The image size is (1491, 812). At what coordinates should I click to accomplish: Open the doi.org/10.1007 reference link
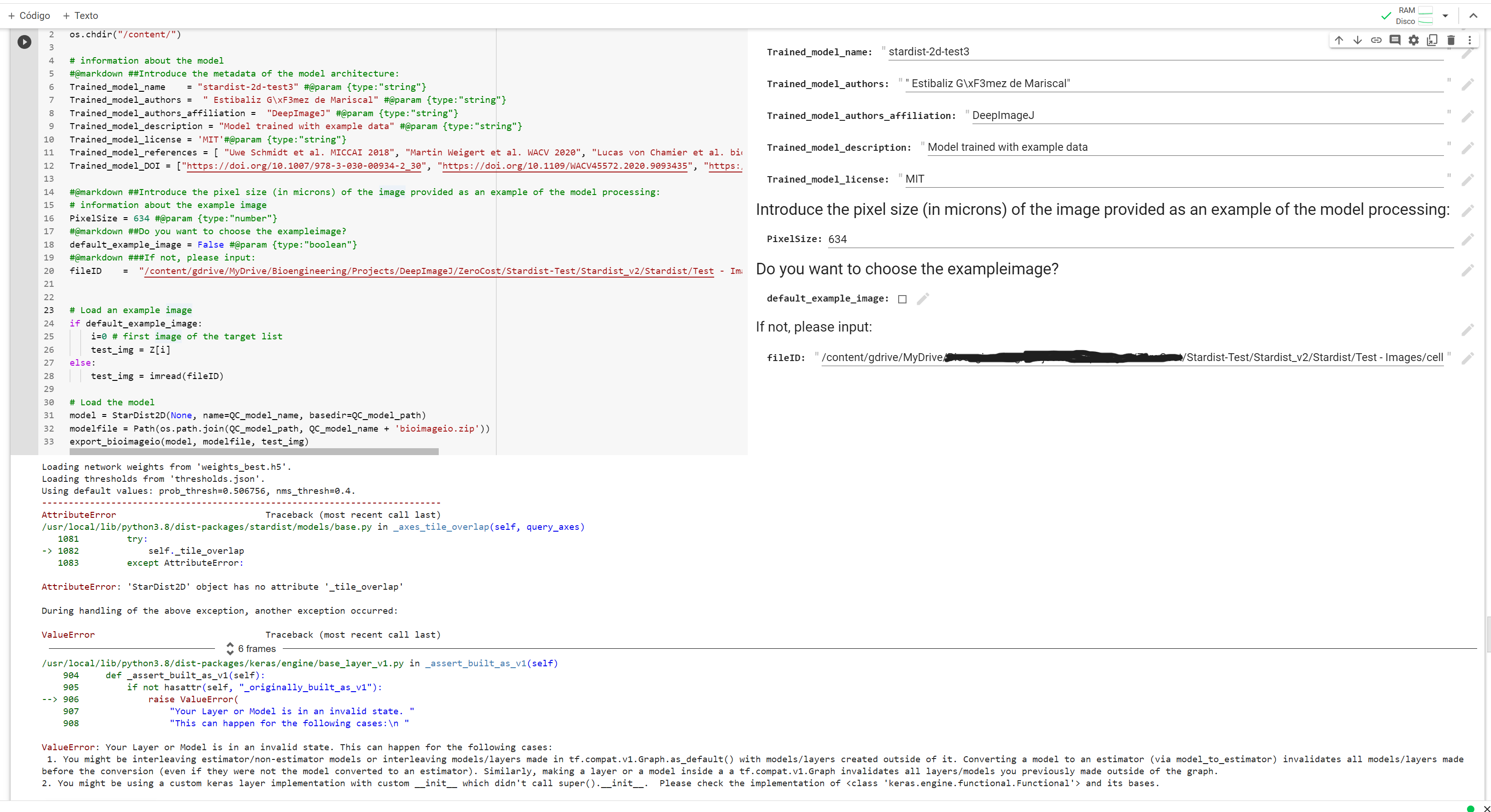(x=304, y=166)
